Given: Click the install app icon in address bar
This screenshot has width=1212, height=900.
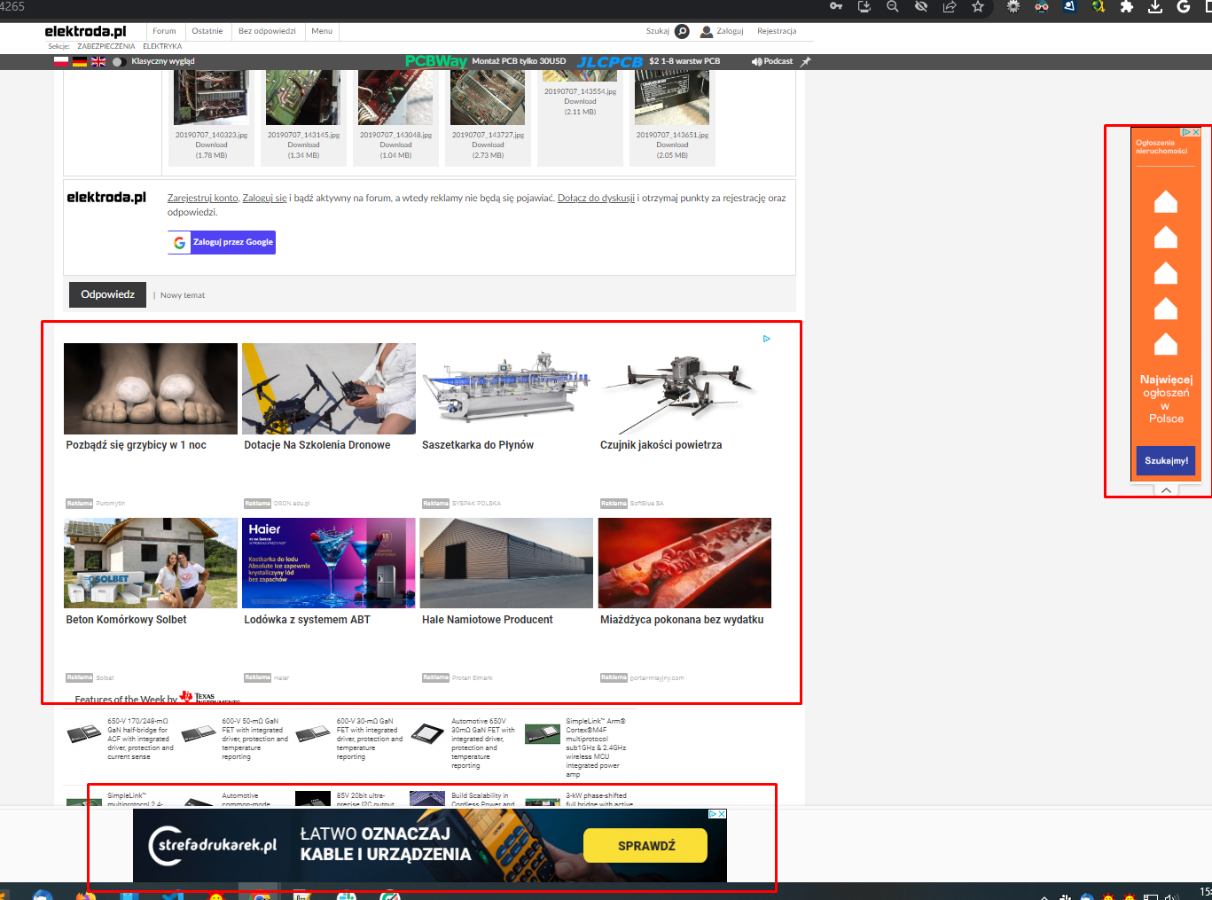Looking at the screenshot, I should pyautogui.click(x=865, y=6).
